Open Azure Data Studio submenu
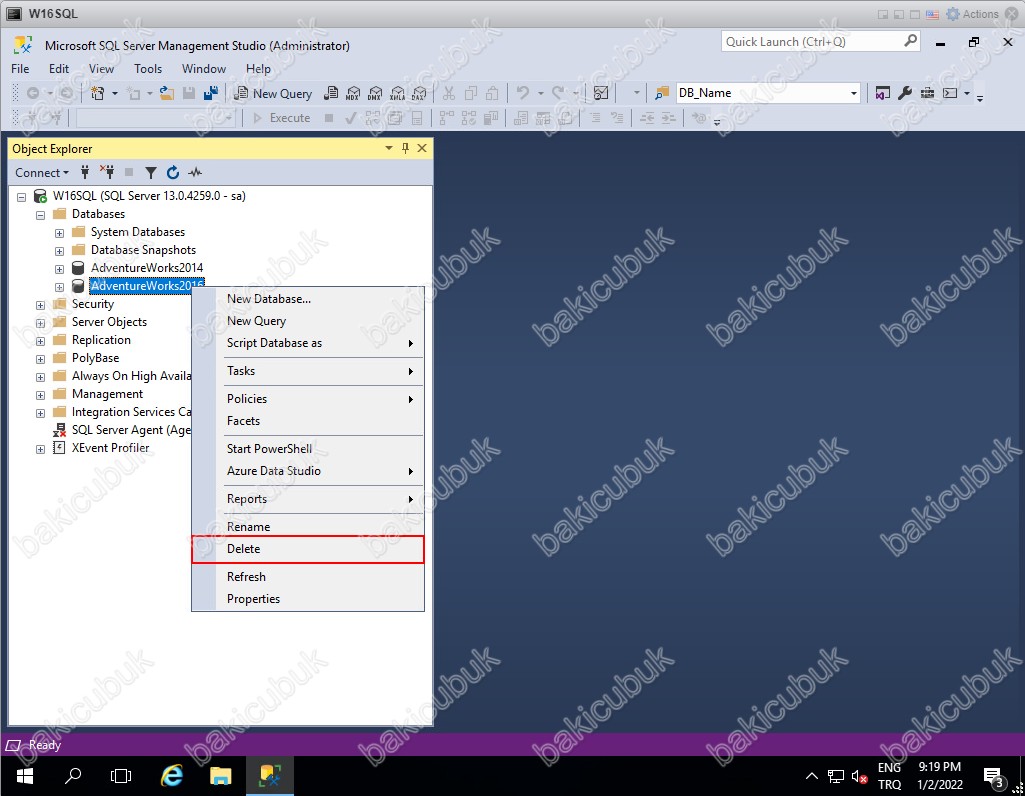This screenshot has width=1025, height=796. 308,471
